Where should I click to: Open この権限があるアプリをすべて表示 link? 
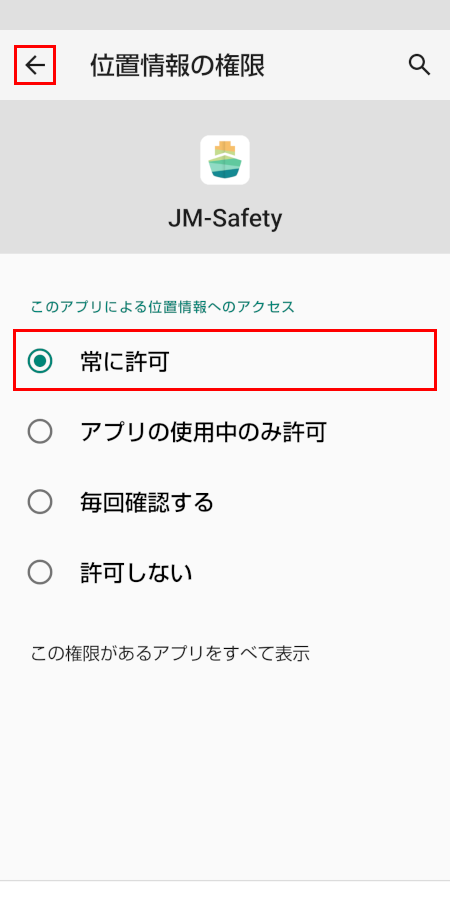pos(170,653)
